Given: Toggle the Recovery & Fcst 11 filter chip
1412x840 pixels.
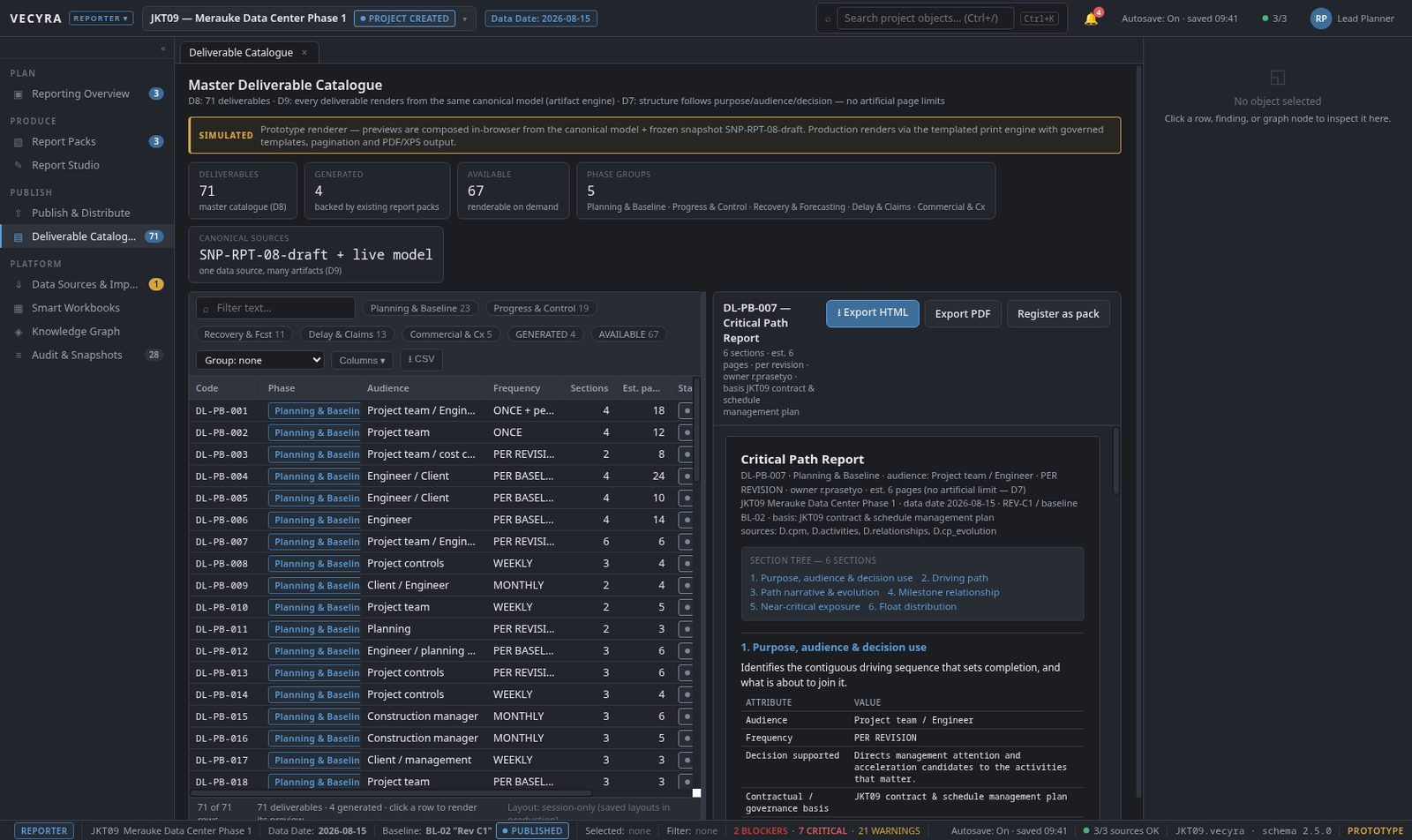Looking at the screenshot, I should (x=244, y=334).
